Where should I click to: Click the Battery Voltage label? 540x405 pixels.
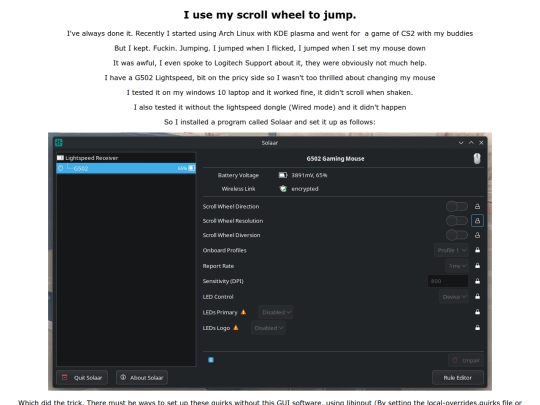pos(238,175)
